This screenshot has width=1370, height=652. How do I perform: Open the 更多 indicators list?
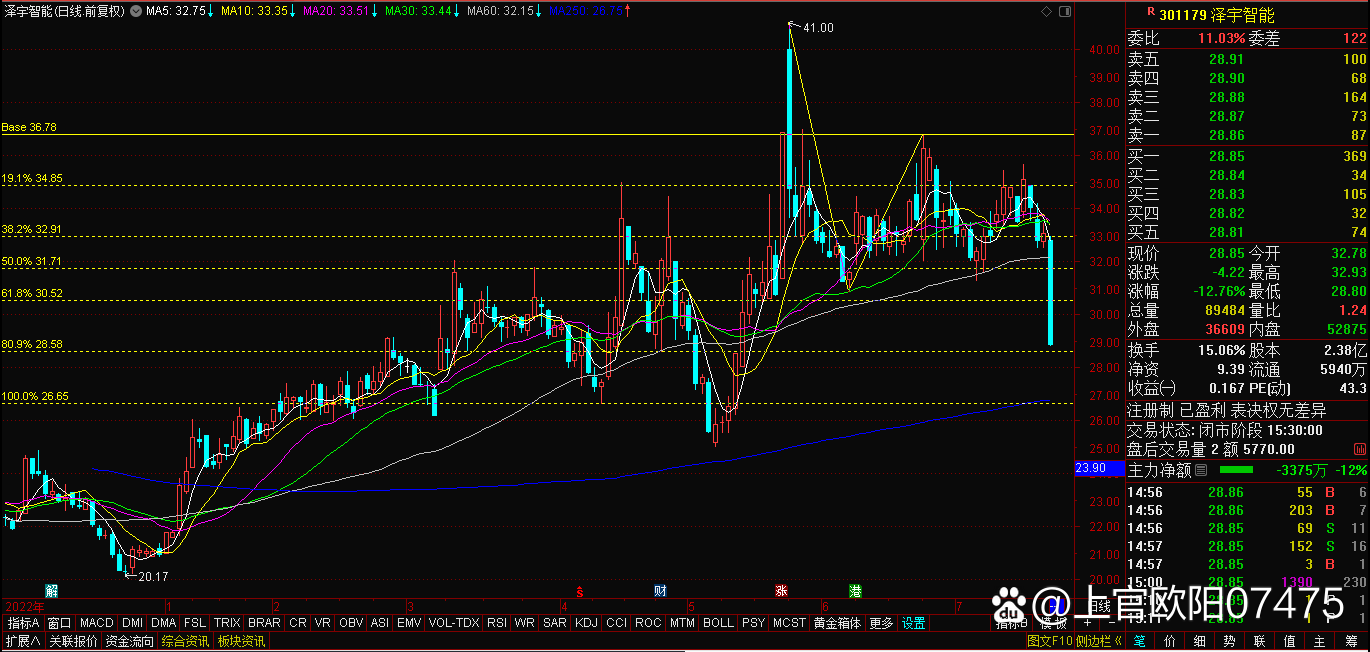(881, 623)
